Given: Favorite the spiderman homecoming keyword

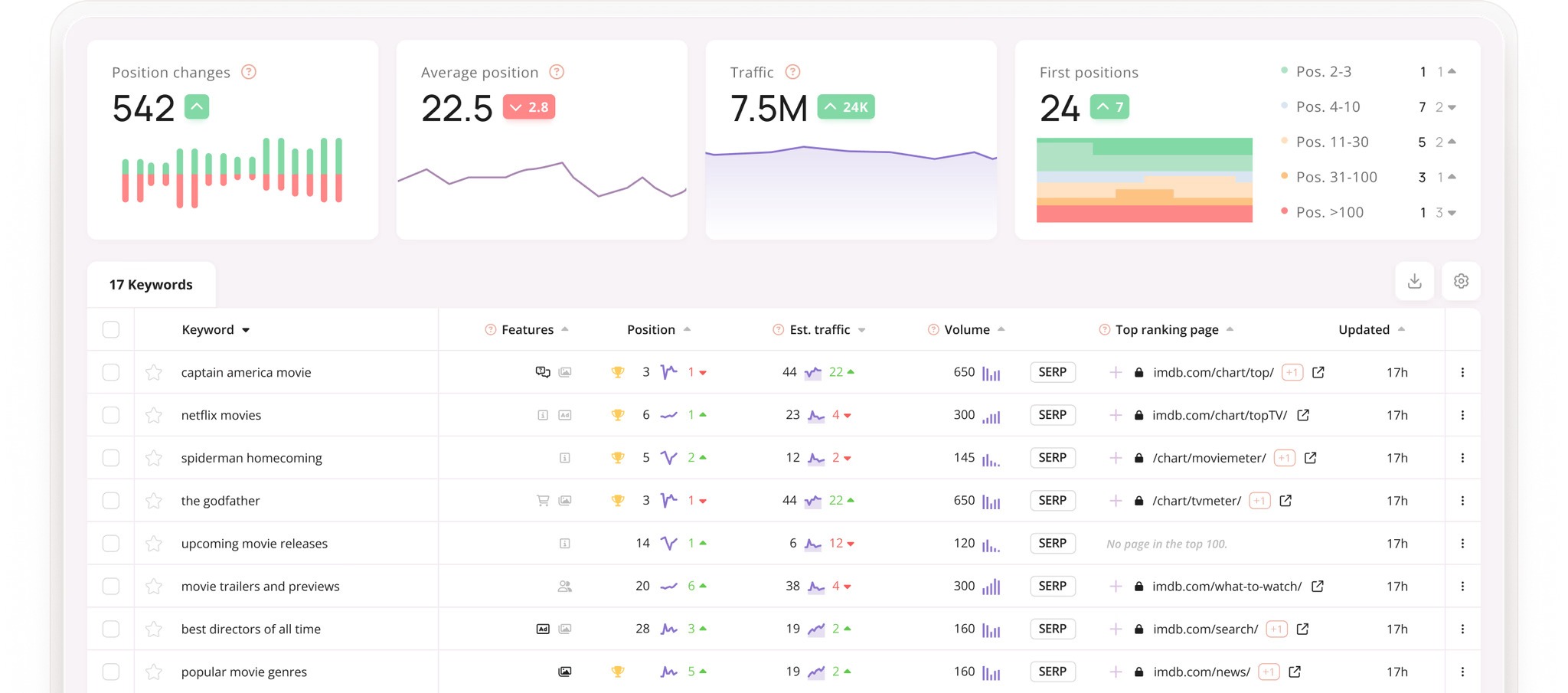Looking at the screenshot, I should tap(154, 458).
